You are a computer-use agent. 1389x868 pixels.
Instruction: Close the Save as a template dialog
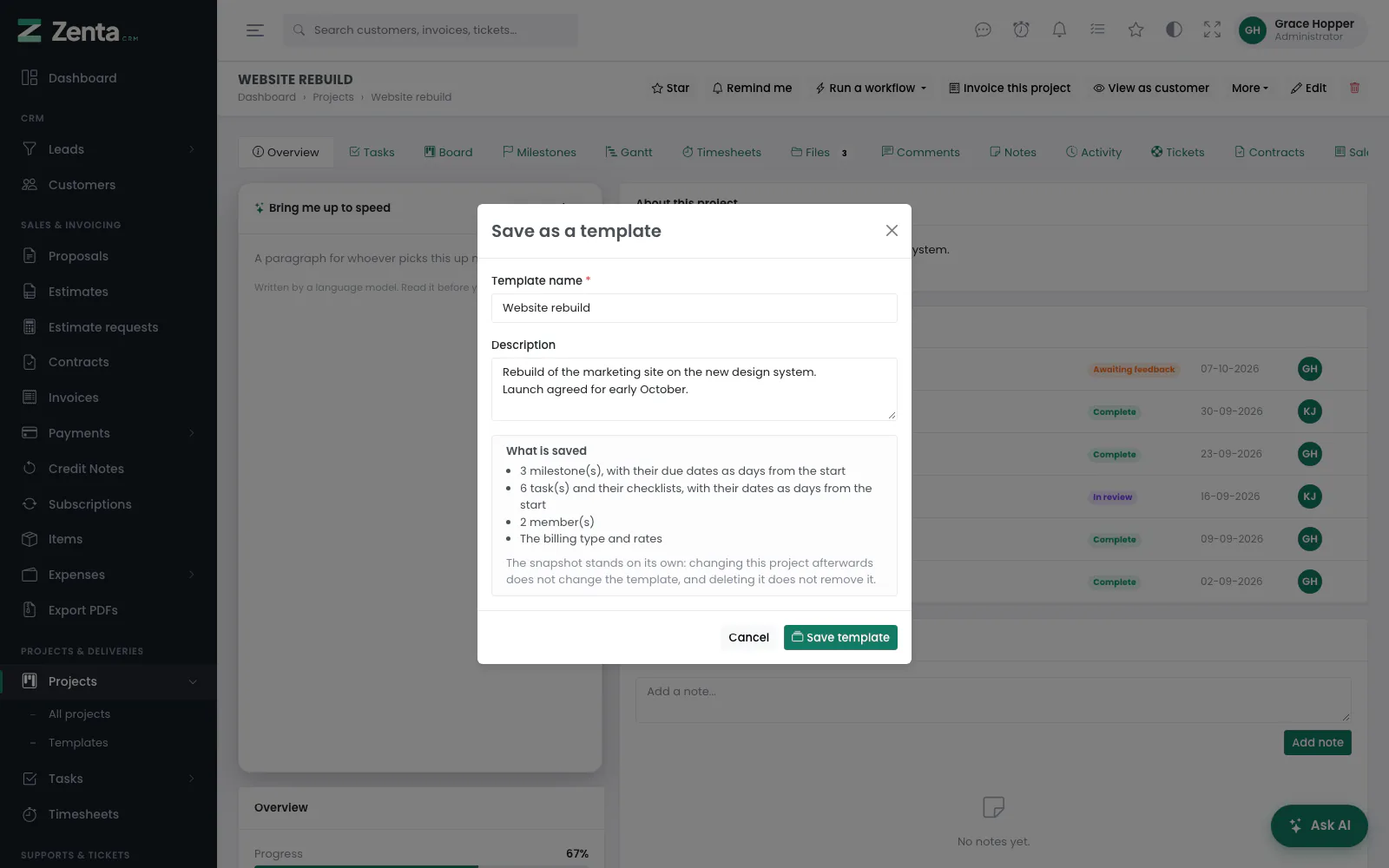point(892,230)
